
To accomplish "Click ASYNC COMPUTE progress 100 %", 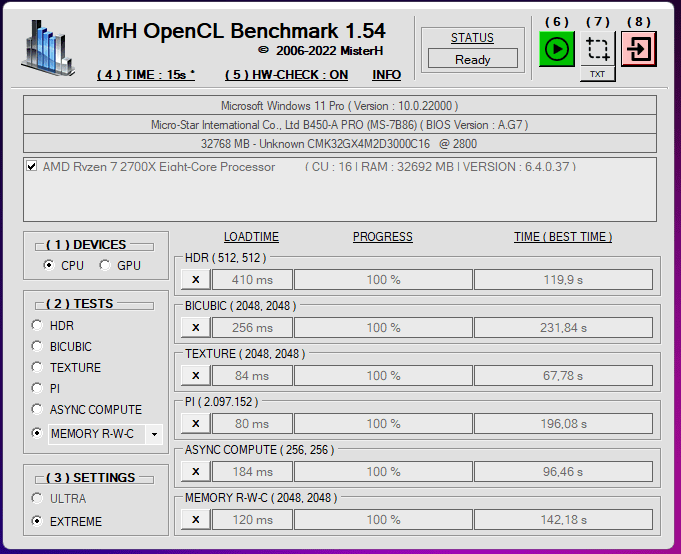I will [383, 472].
